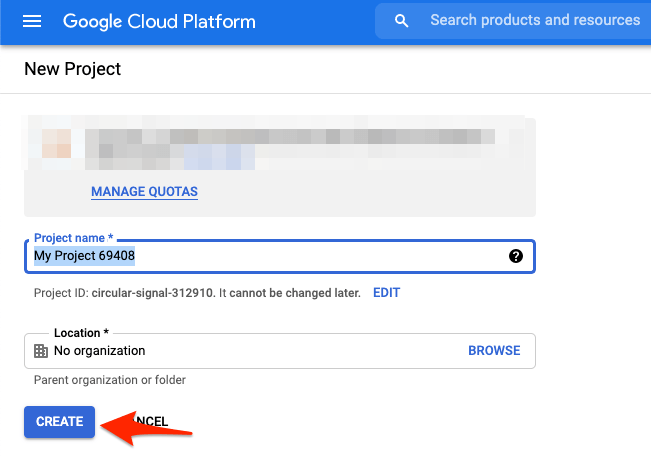
Task: Click the Location field showing No organization
Action: click(x=280, y=351)
